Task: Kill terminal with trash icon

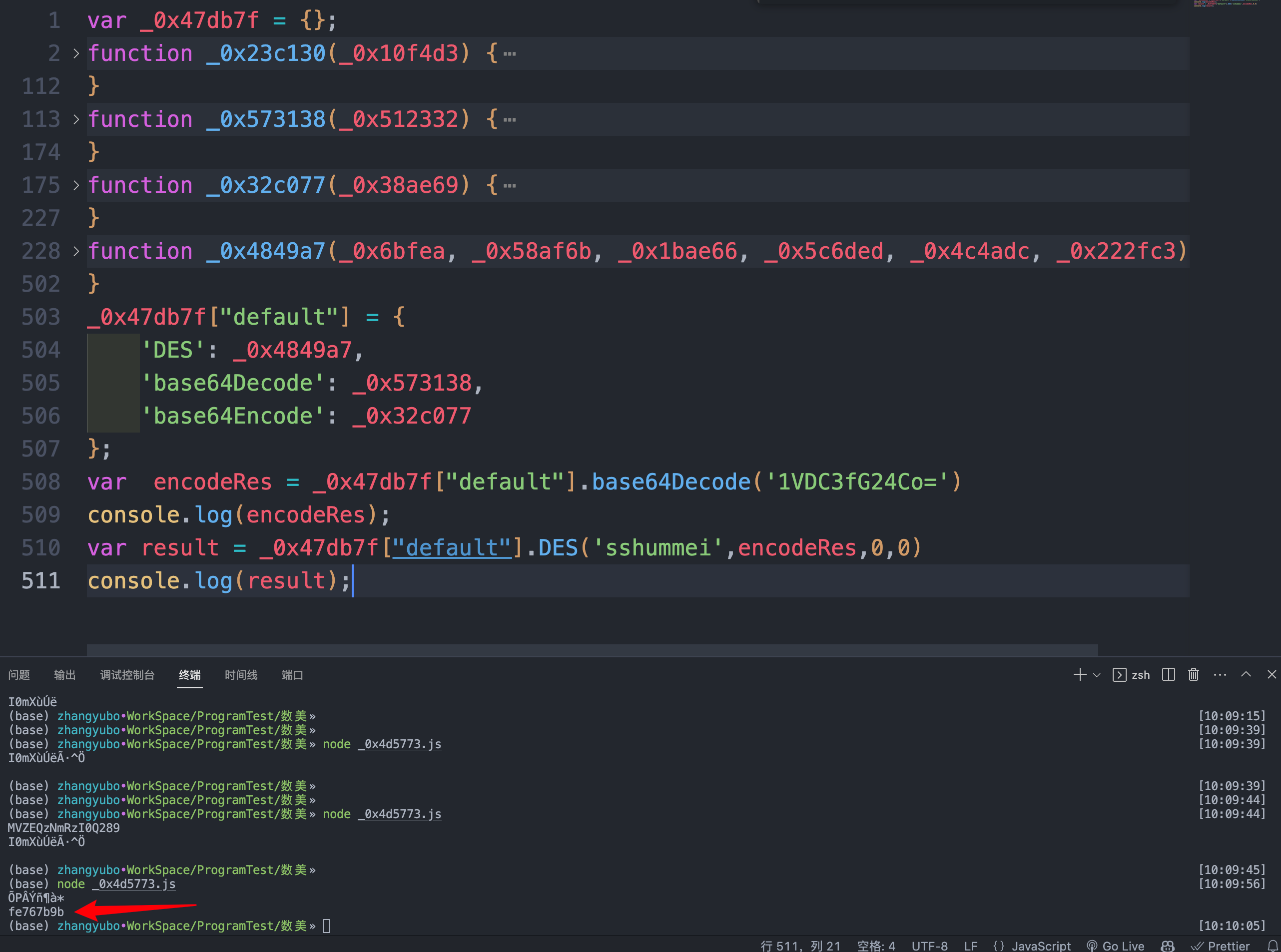Action: [1194, 674]
